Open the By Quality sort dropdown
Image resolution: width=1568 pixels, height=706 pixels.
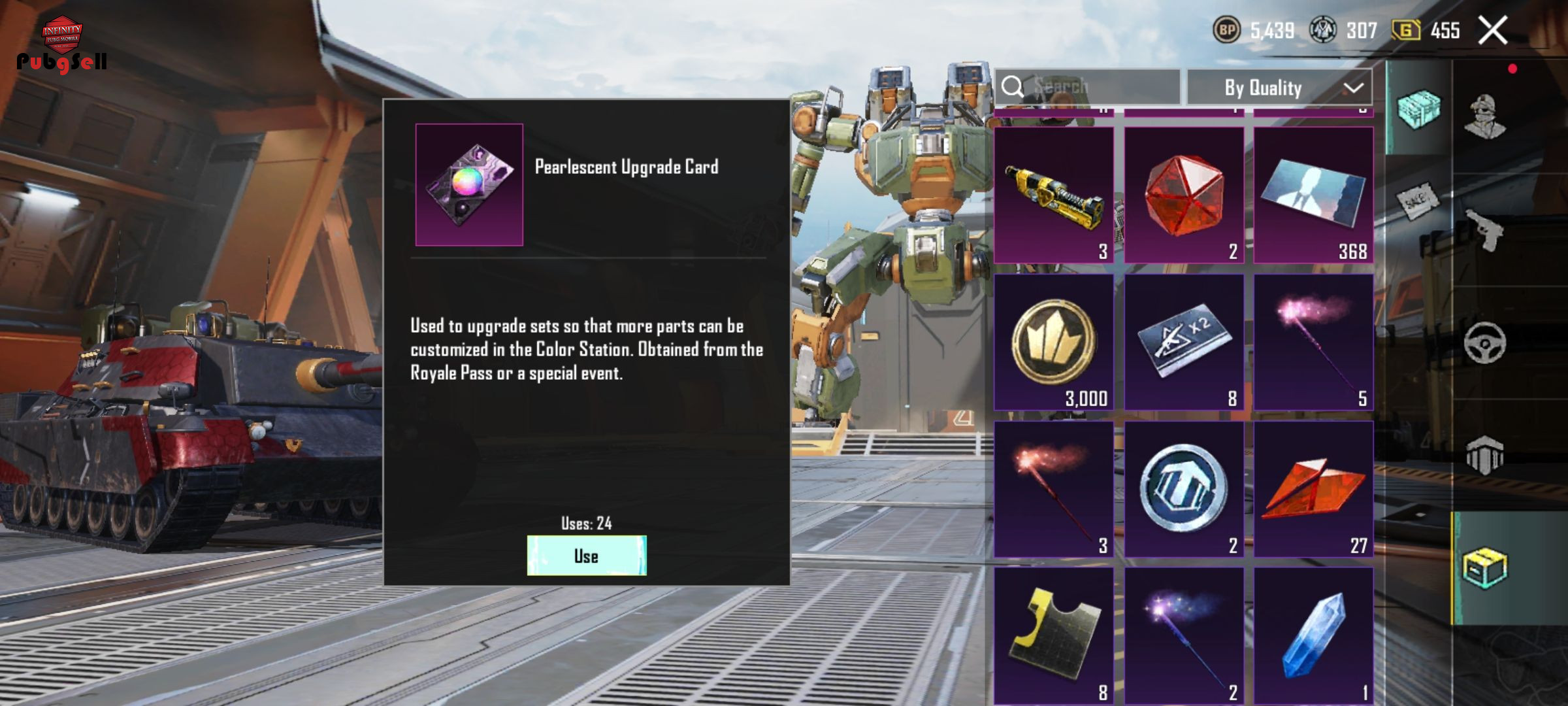pos(1279,87)
